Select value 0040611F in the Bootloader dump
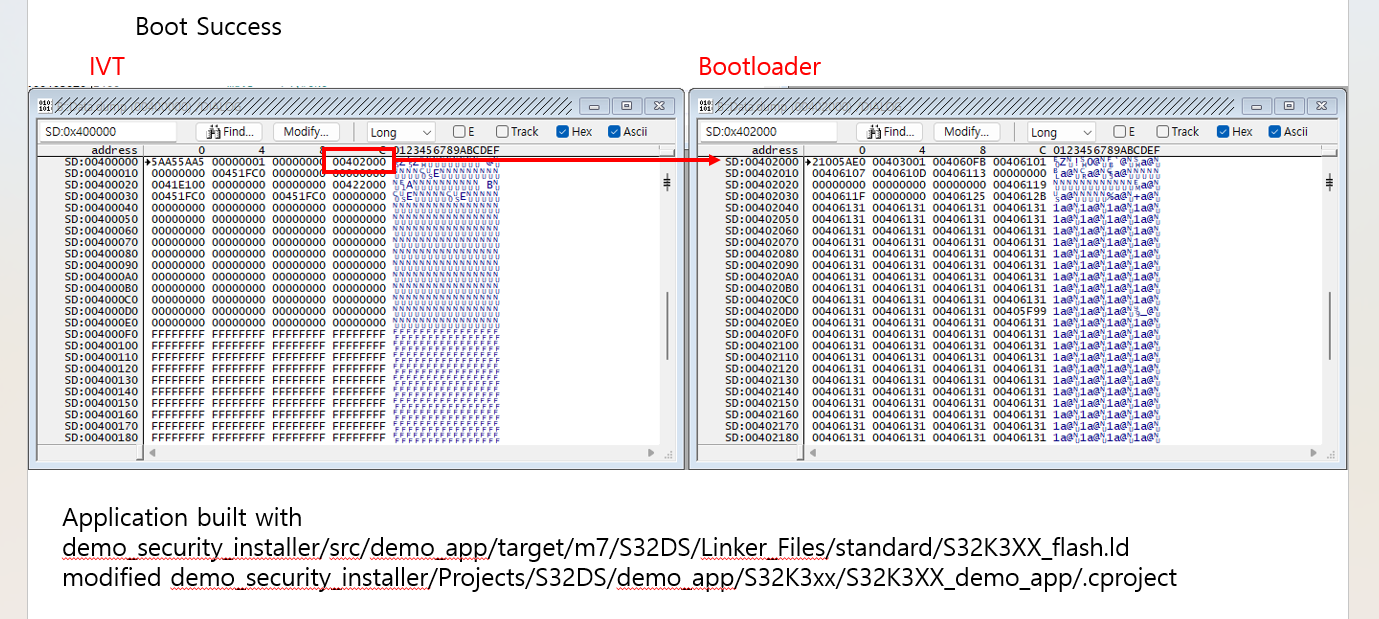Screen dimensions: 1379x619 838,196
